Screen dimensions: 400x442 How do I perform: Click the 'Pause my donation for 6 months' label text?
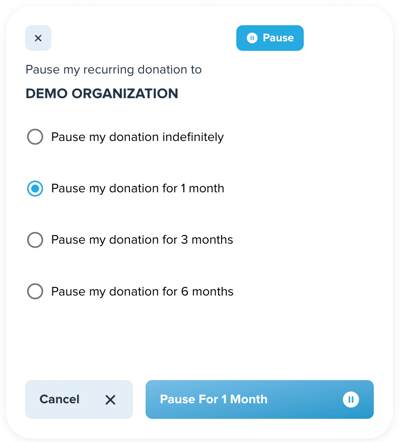tap(142, 291)
